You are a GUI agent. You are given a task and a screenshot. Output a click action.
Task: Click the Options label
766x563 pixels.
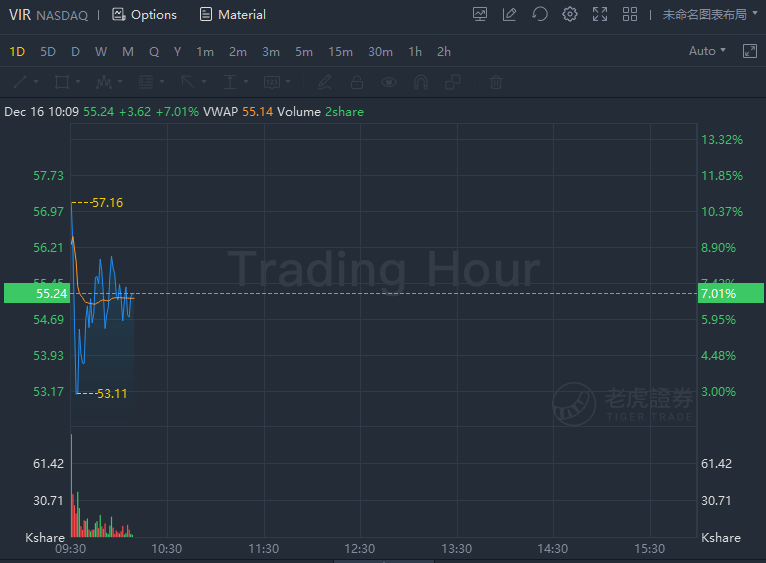[154, 15]
